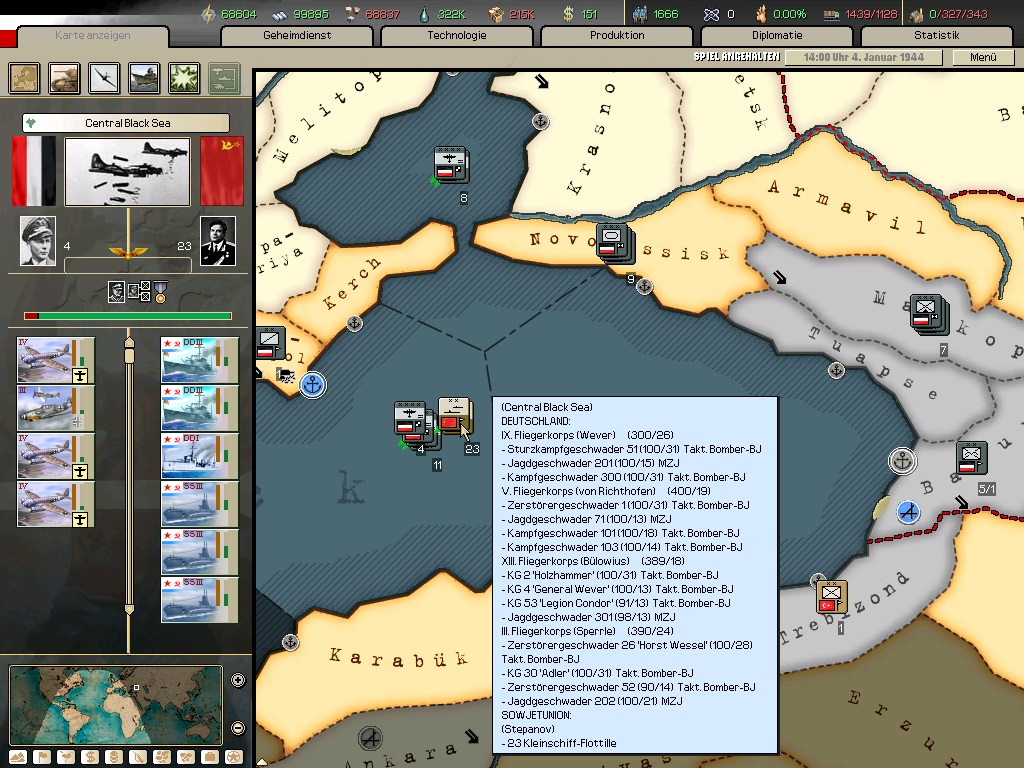This screenshot has height=768, width=1024.
Task: Select the German air unit stack numbered 8
Action: (x=451, y=165)
